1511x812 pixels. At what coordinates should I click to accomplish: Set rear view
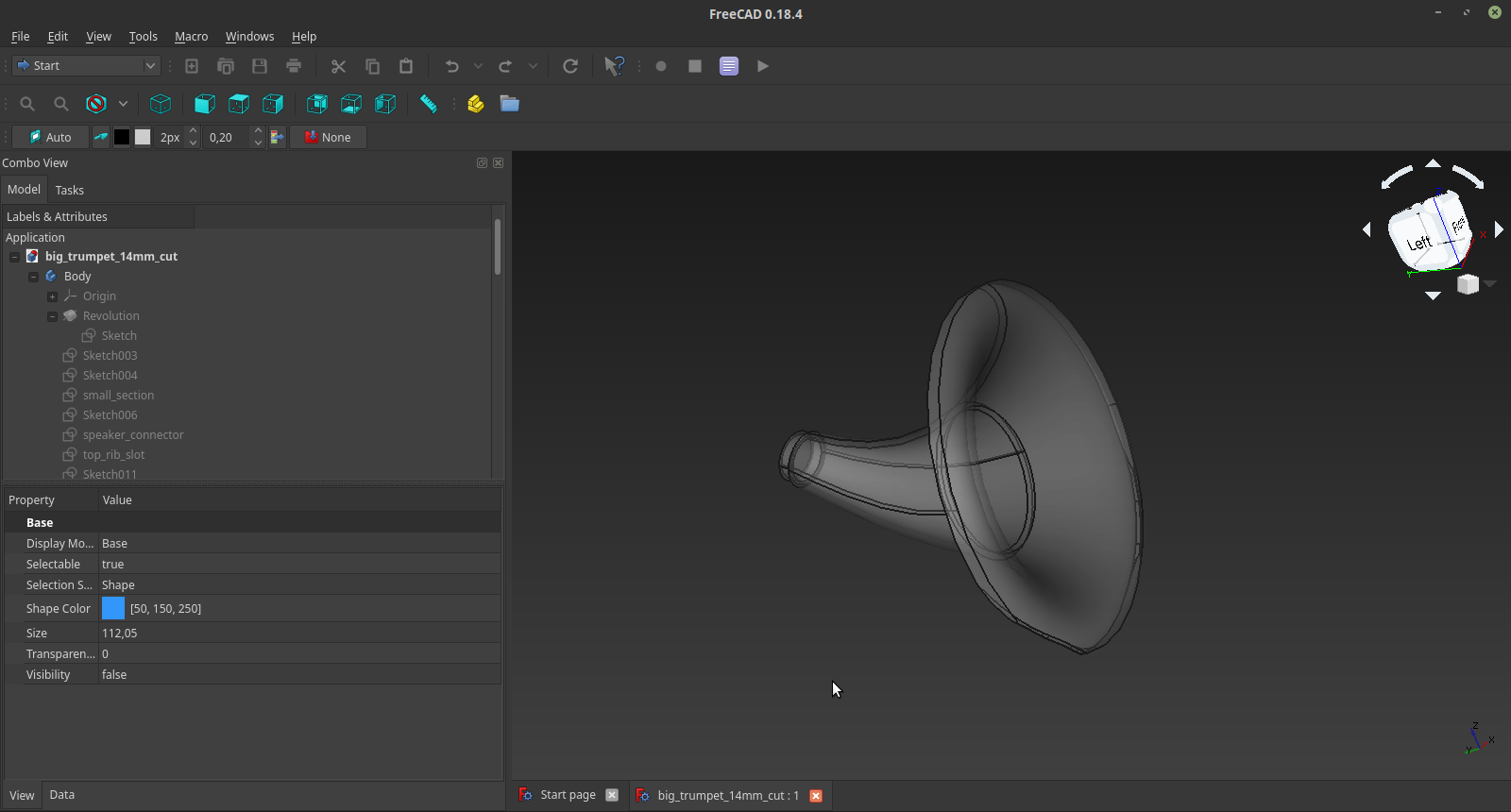pos(317,104)
